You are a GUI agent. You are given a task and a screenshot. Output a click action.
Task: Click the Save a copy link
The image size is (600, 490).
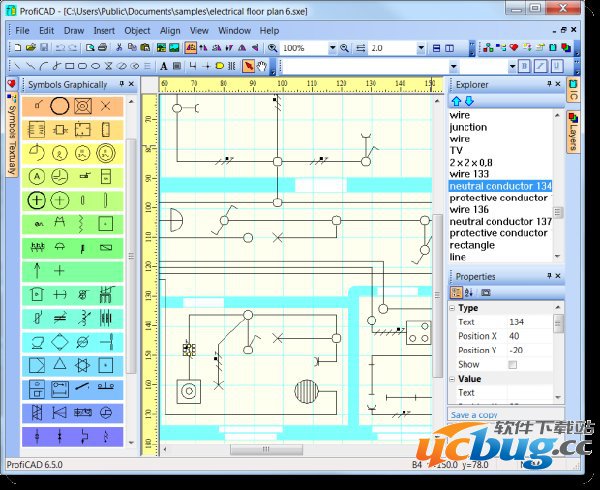tap(475, 415)
